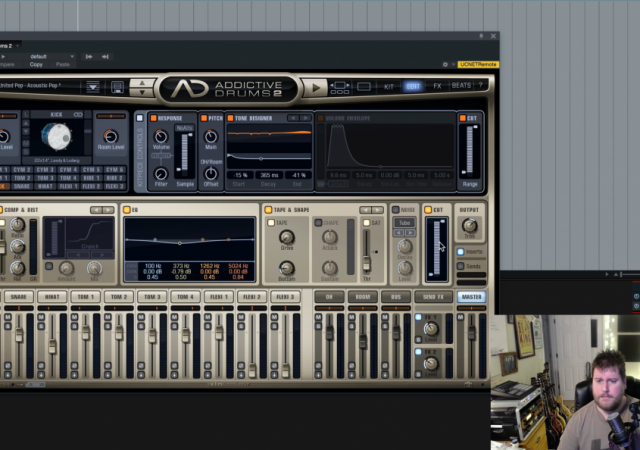Select the next COMP & DIST preset arrow
The image size is (640, 450).
click(x=108, y=210)
